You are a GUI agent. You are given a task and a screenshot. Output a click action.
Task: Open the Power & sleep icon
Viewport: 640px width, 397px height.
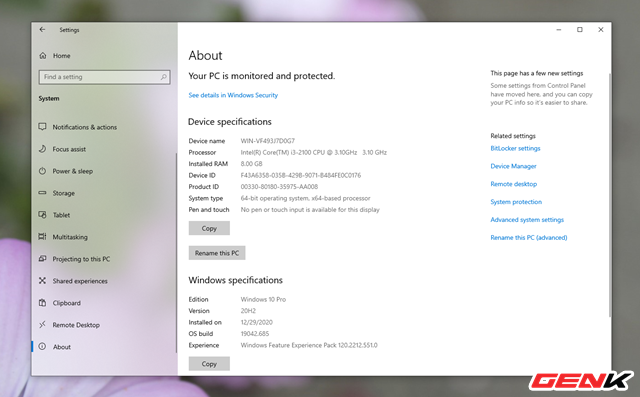click(42, 171)
